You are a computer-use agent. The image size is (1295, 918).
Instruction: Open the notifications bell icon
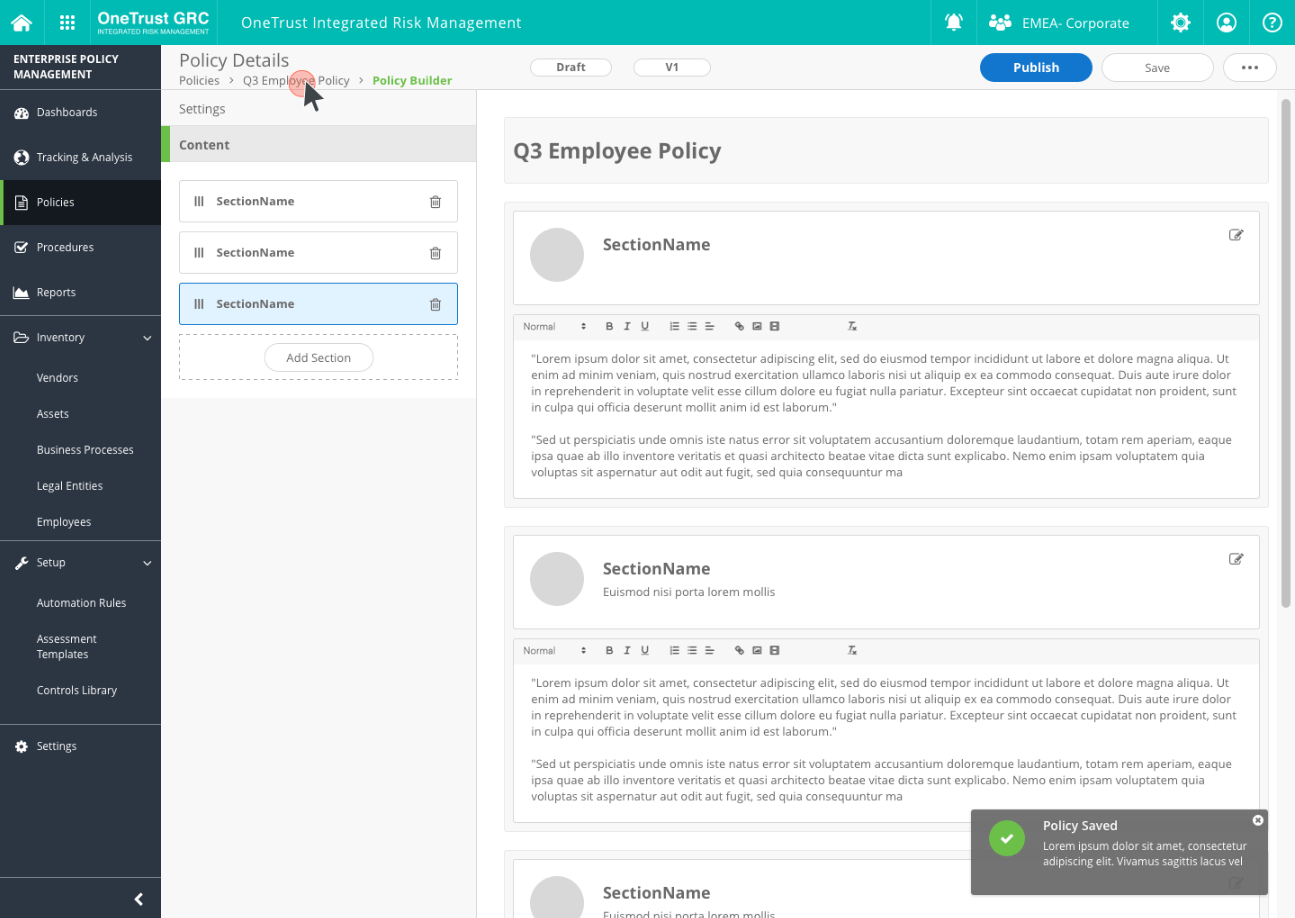click(954, 22)
